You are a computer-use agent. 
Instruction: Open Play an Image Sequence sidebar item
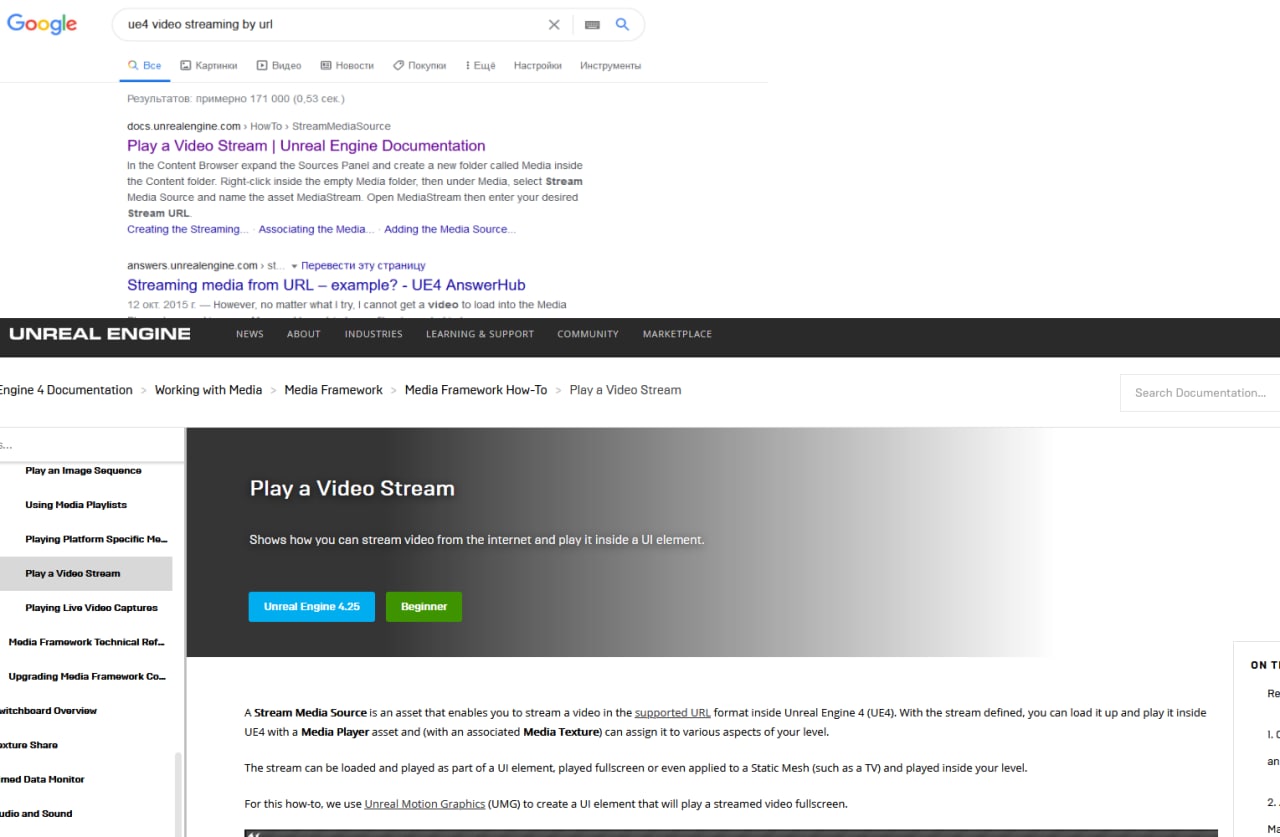[84, 471]
